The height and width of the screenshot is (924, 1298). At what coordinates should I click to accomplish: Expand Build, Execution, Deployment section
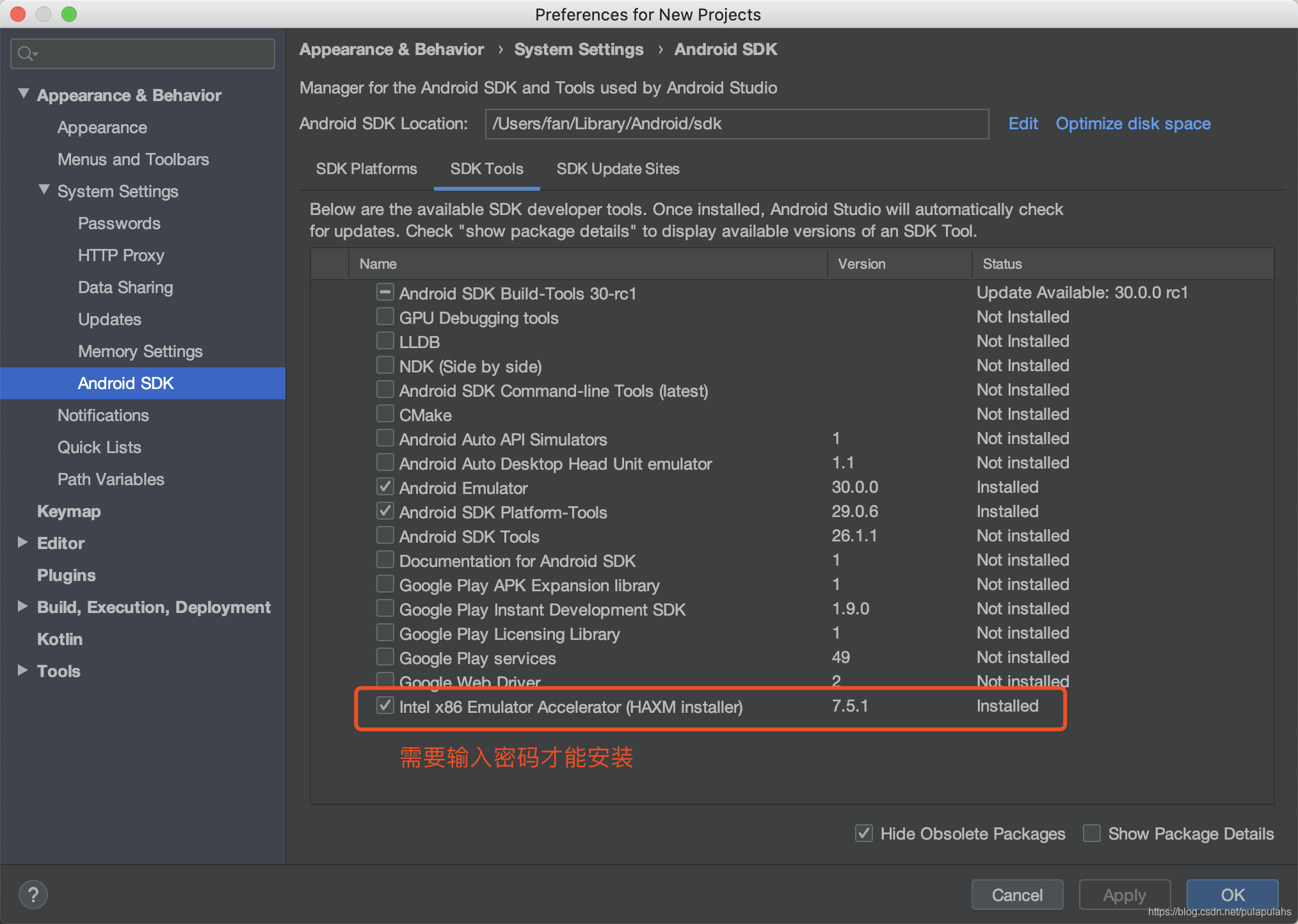[23, 607]
